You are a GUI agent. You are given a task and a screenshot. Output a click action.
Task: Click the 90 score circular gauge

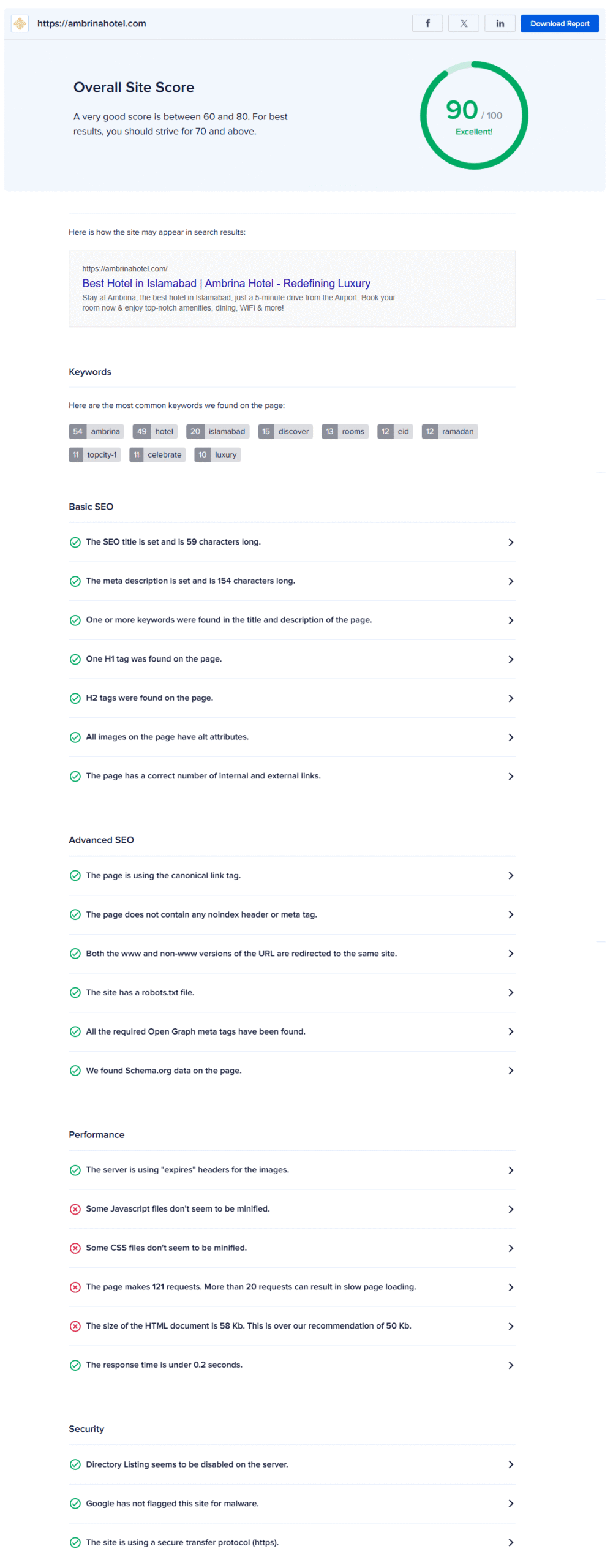click(x=474, y=115)
